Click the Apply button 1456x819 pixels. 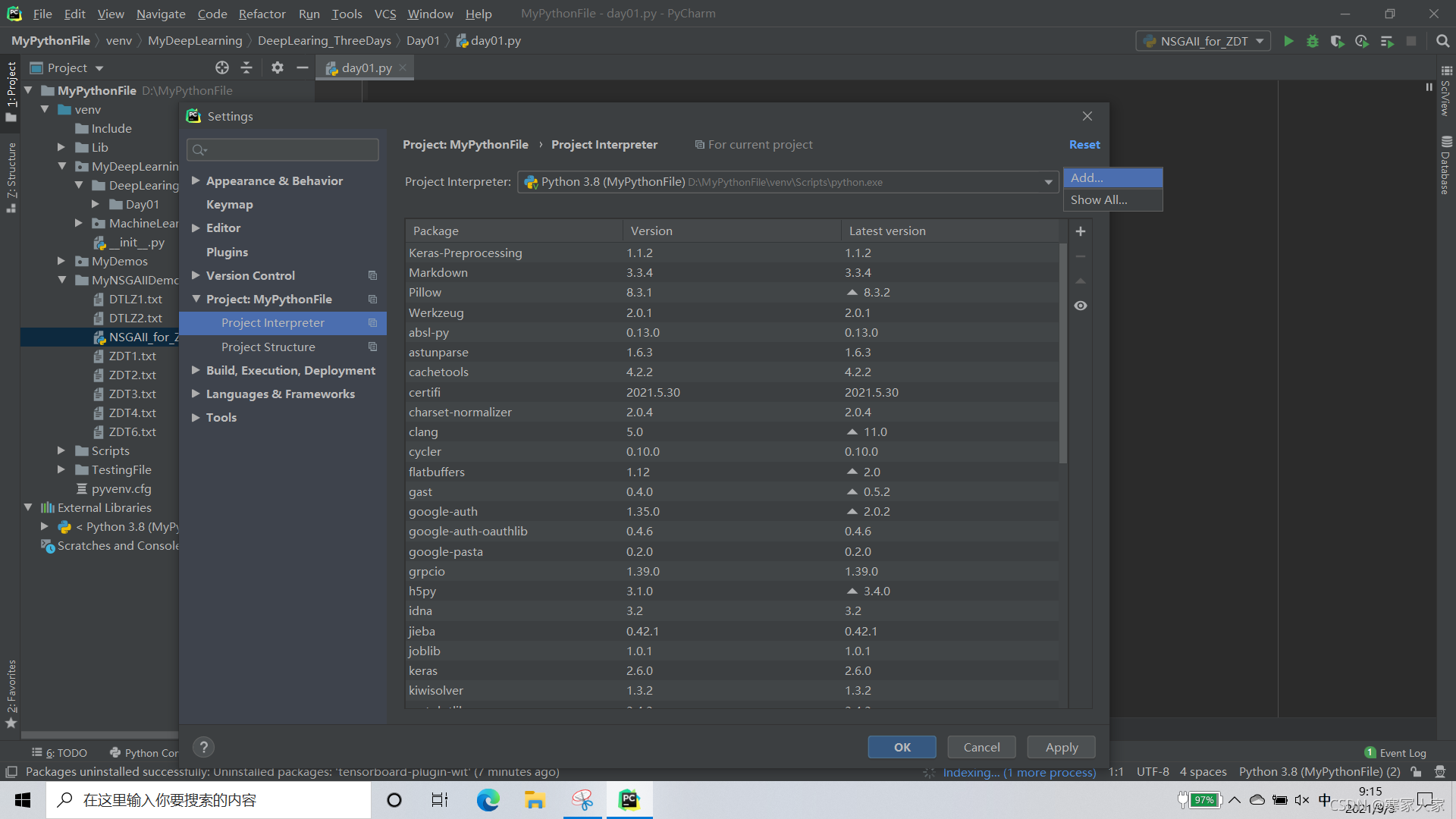tap(1061, 747)
